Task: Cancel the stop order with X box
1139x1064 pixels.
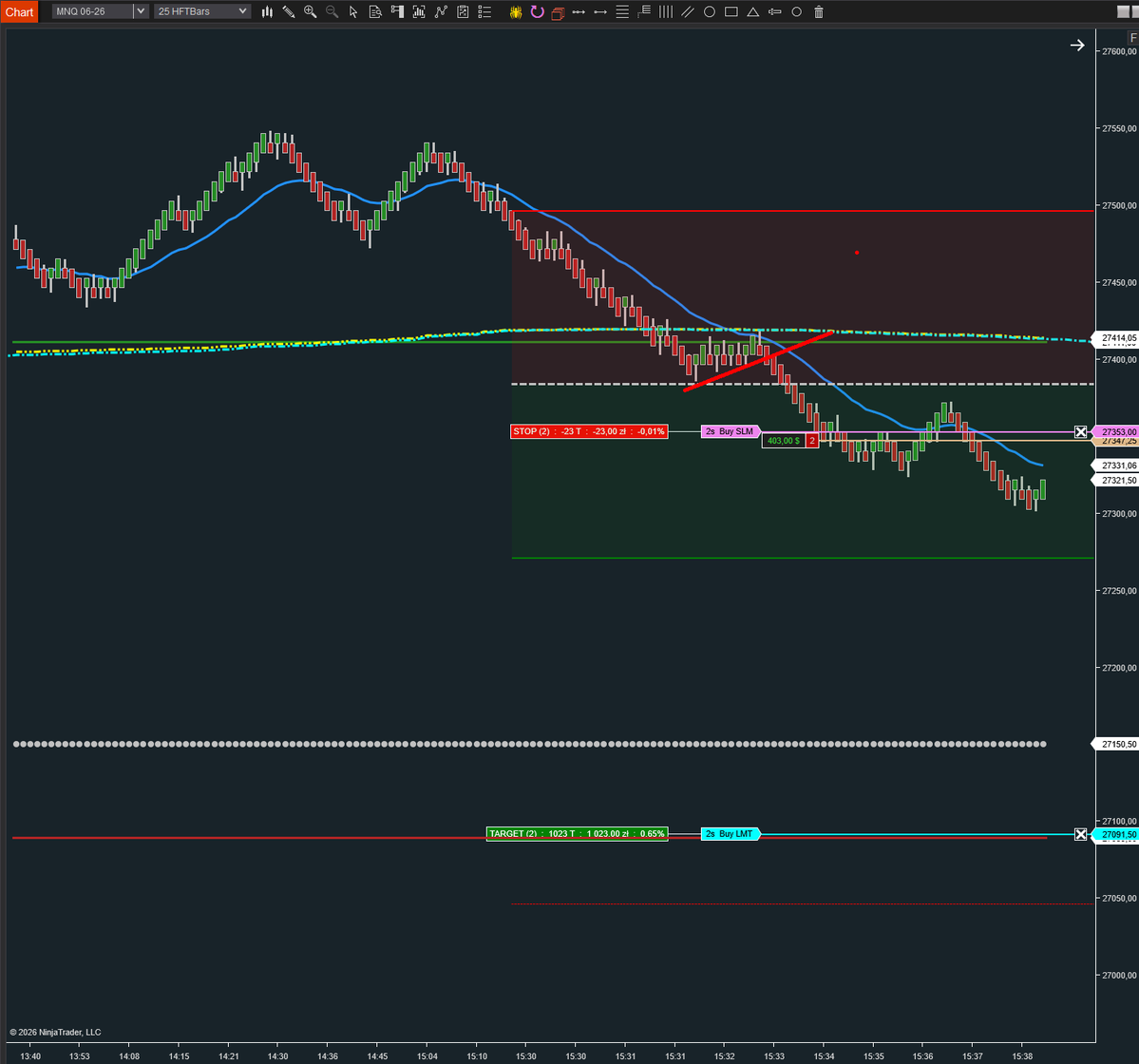Action: pyautogui.click(x=1081, y=432)
